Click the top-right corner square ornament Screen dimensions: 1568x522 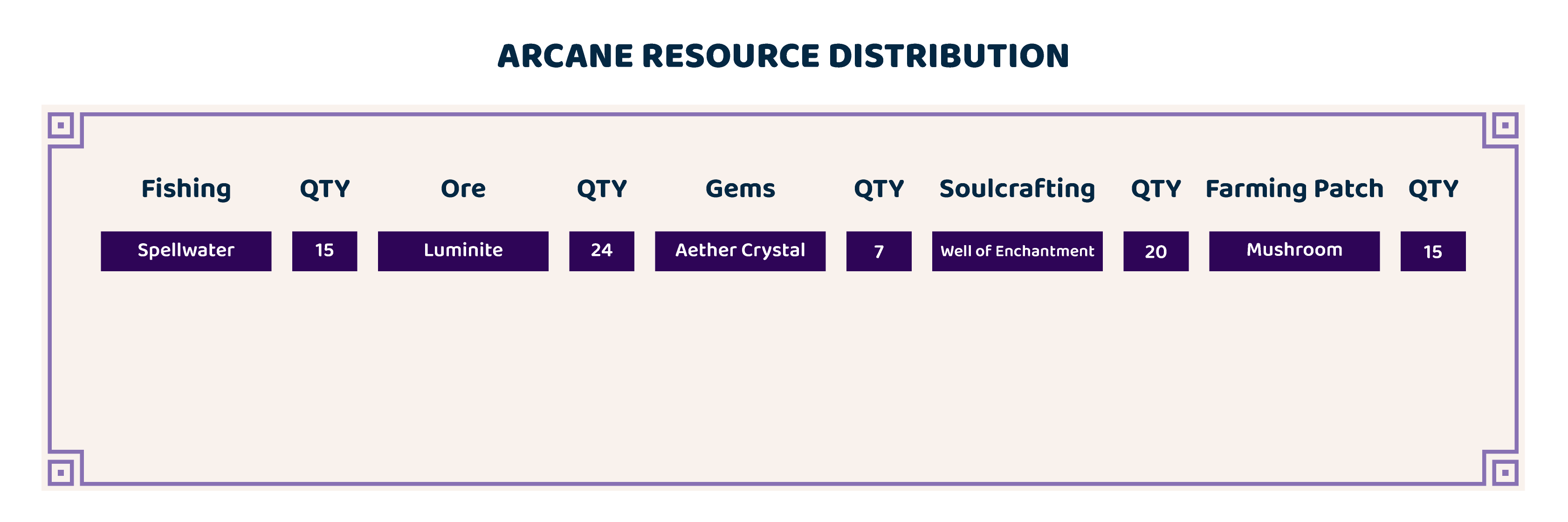tap(1505, 125)
